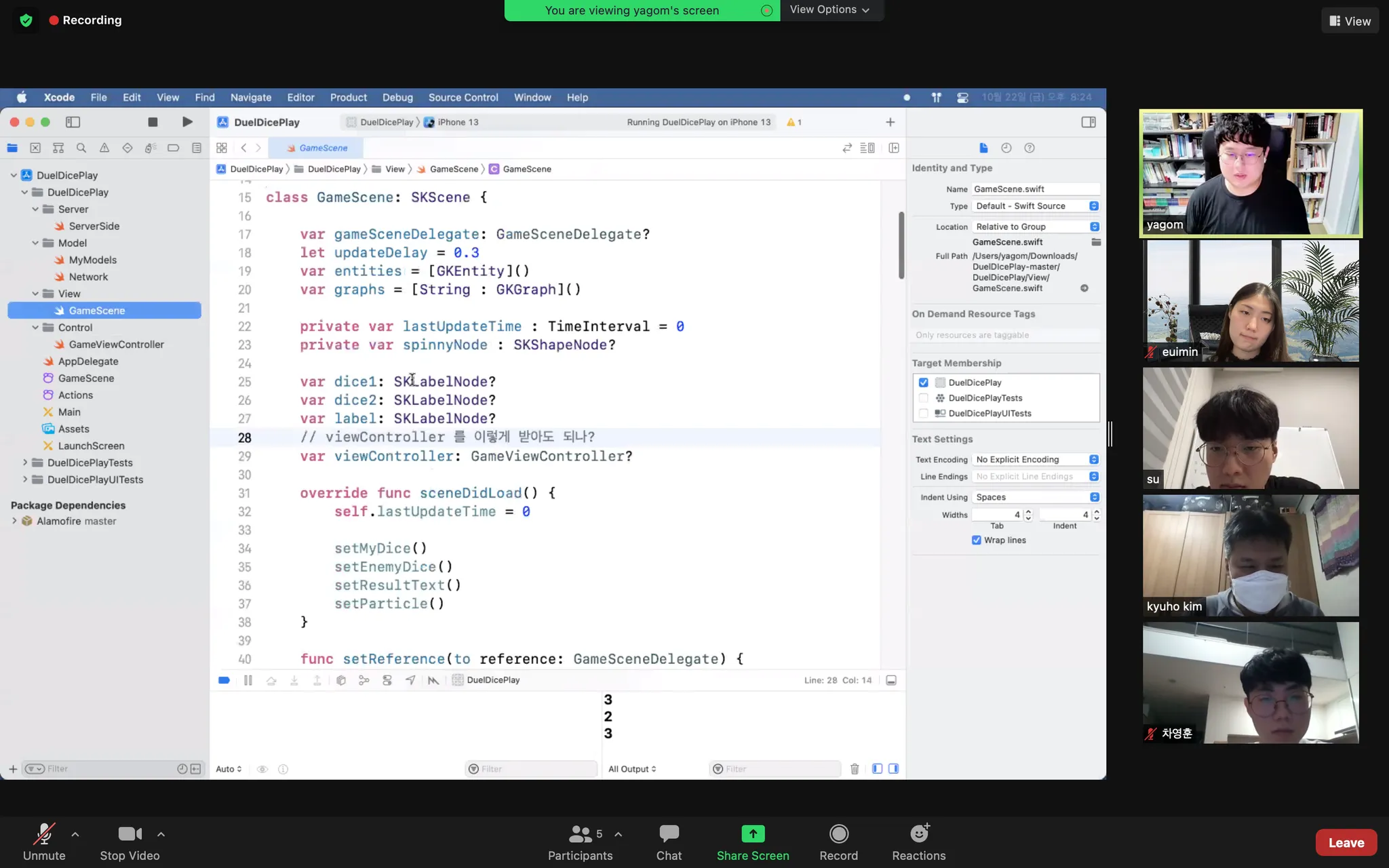1389x868 pixels.
Task: Click the red Leave meeting button
Action: (x=1346, y=843)
